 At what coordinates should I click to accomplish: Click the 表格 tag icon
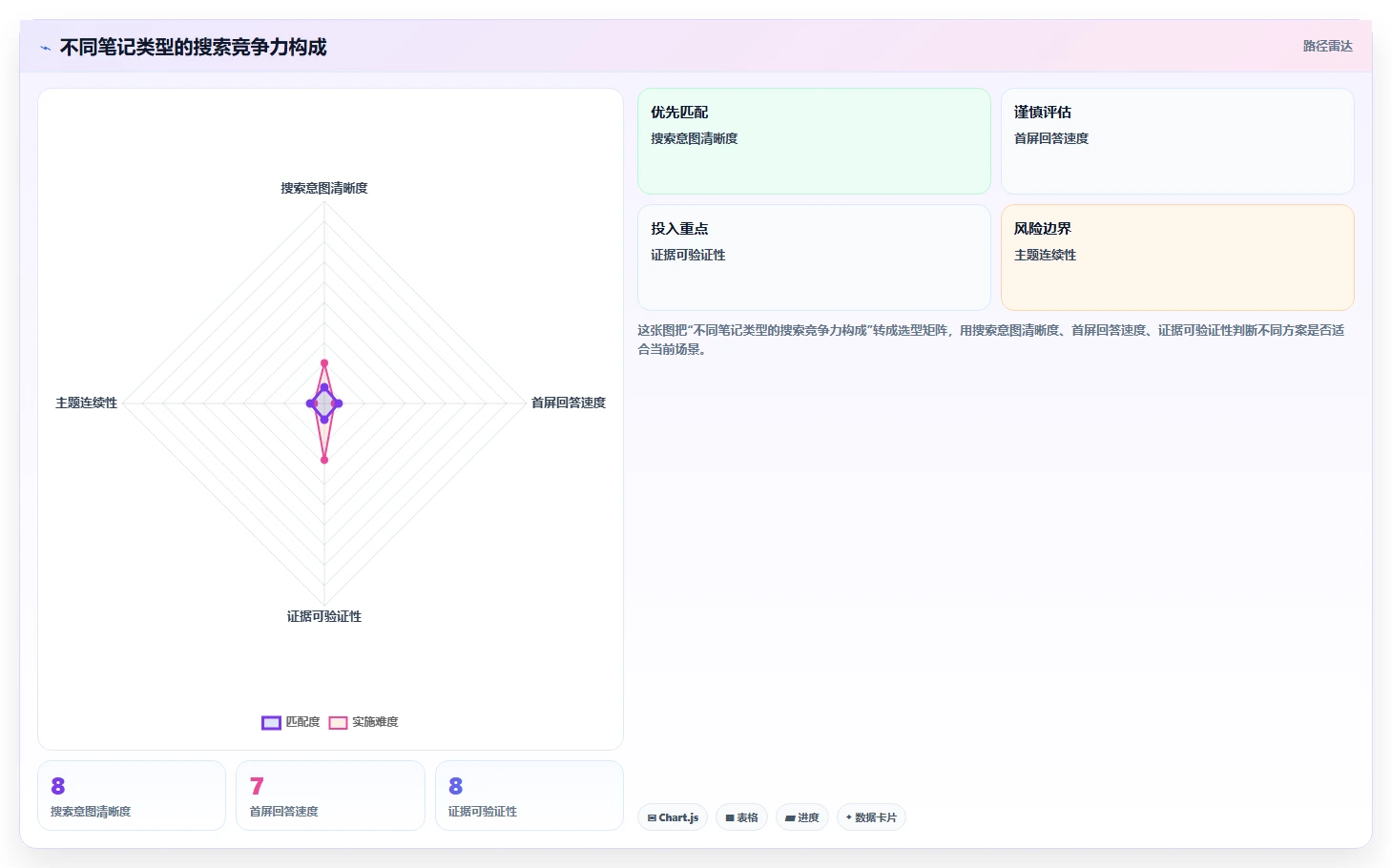(730, 818)
